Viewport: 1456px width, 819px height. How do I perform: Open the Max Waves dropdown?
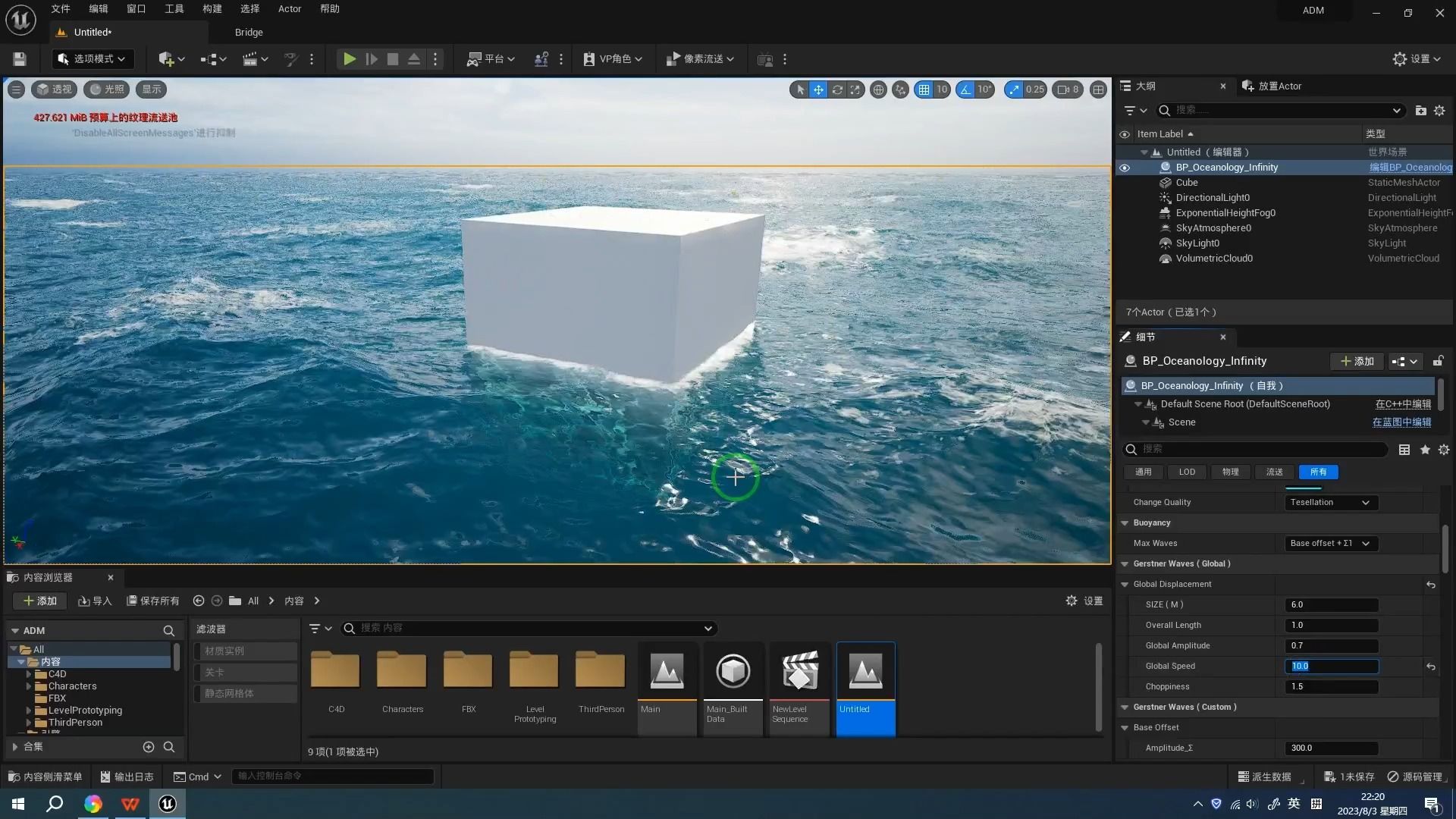point(1330,544)
